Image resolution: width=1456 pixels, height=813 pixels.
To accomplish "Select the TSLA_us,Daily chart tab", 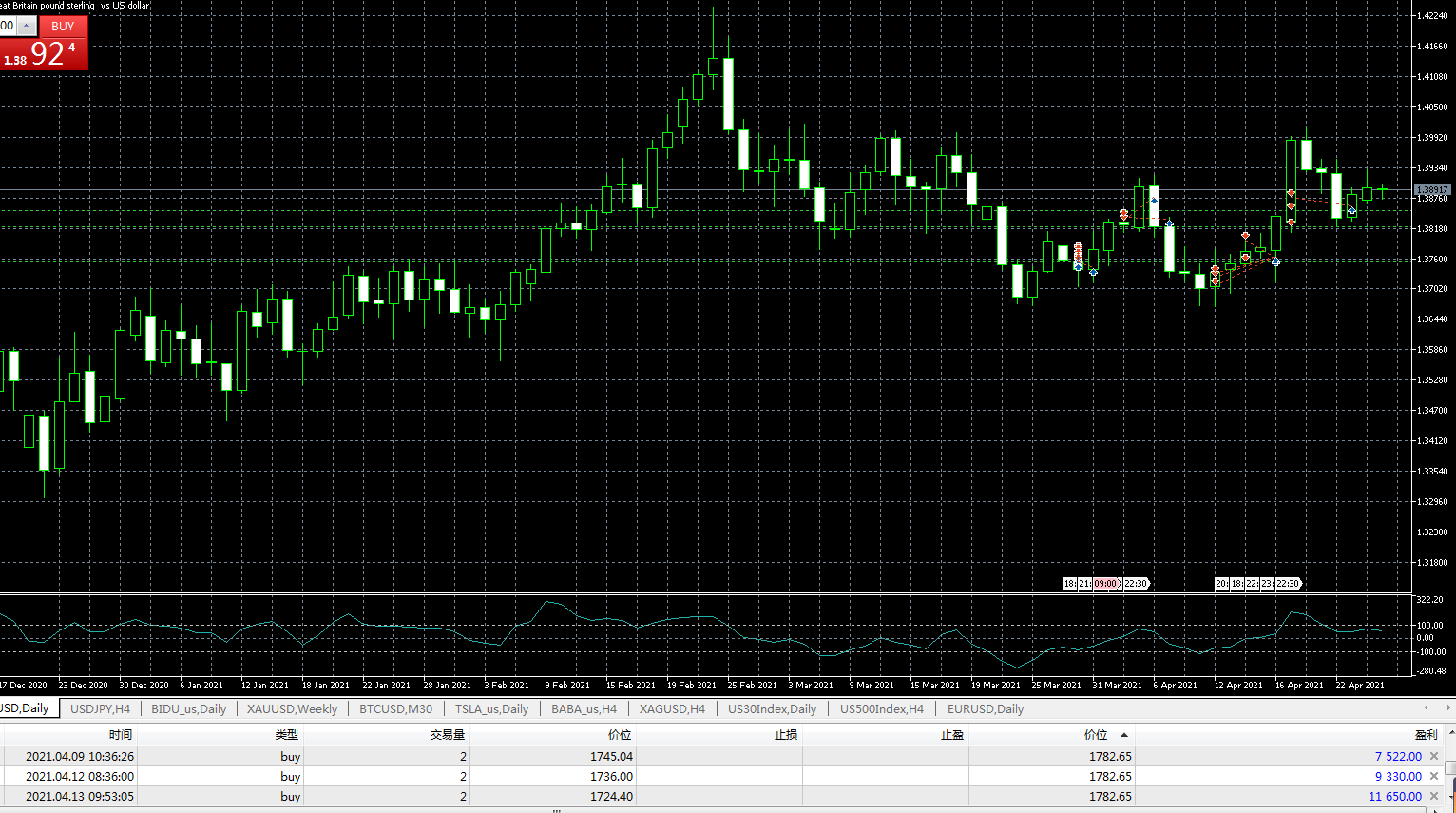I will [491, 708].
